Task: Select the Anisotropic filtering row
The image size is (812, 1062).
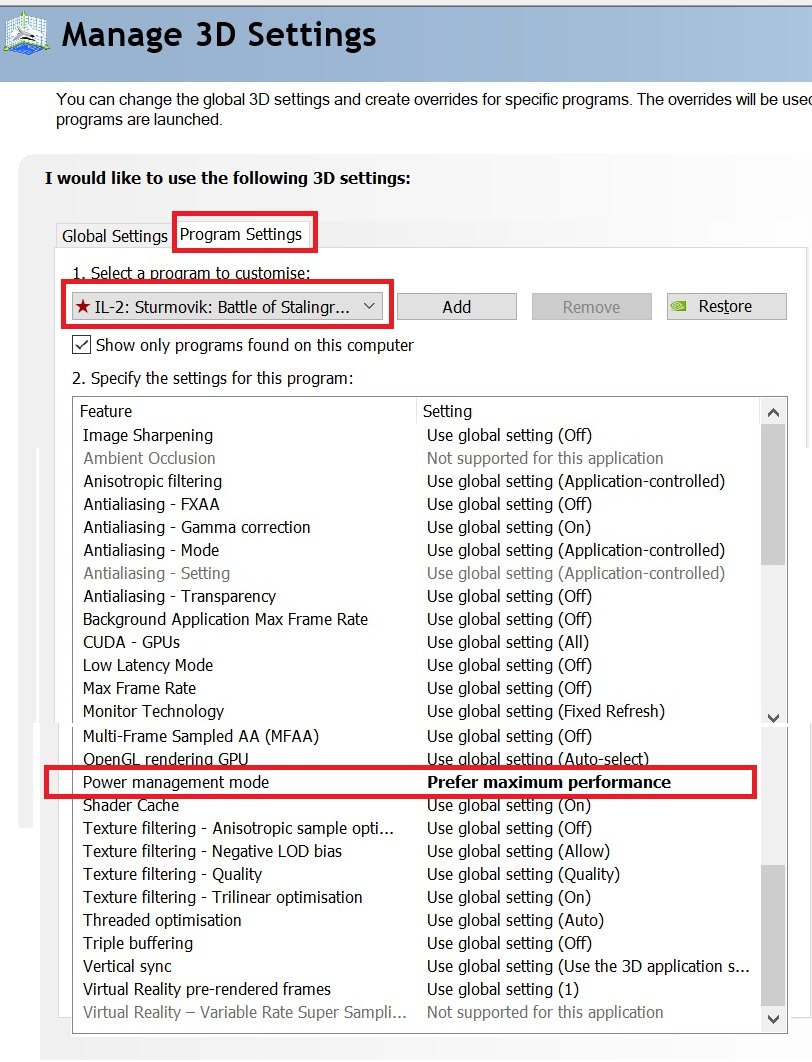Action: tap(416, 481)
